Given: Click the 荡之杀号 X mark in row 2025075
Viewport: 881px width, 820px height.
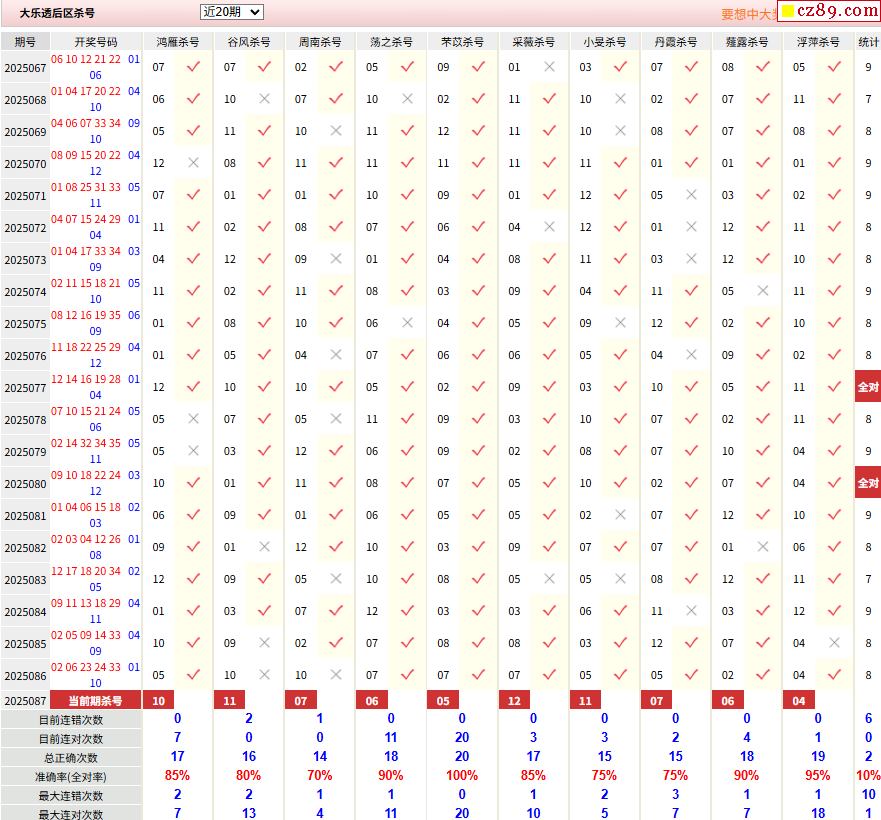Looking at the screenshot, I should pos(407,323).
